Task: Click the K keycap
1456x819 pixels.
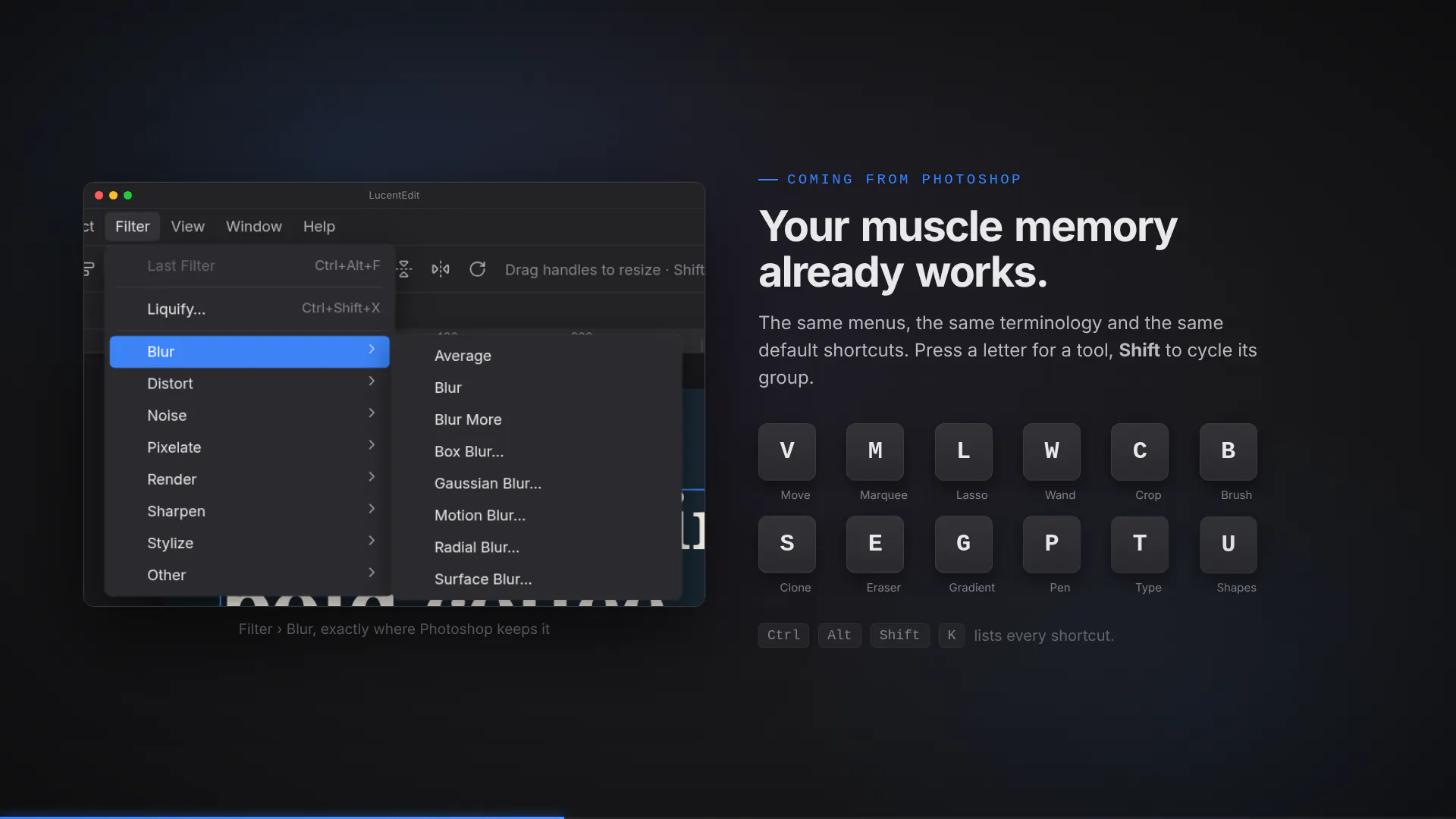Action: 952,635
